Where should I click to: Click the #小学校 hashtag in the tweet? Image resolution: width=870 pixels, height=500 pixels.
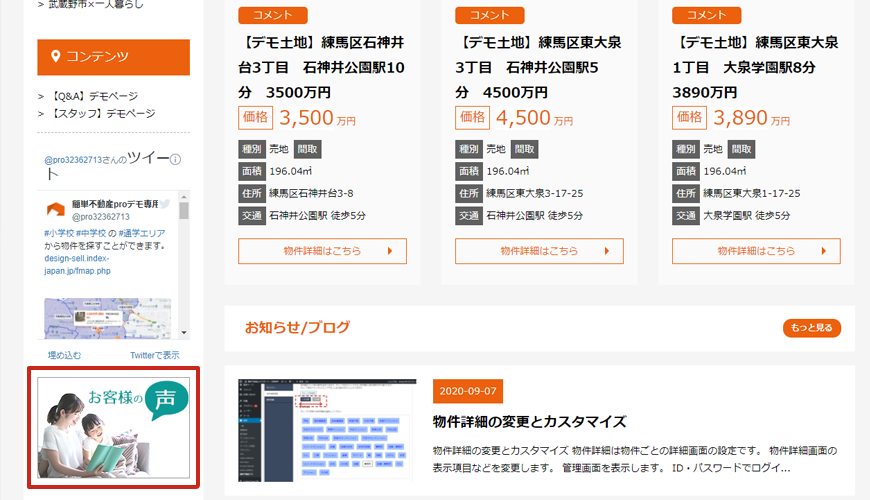[58, 233]
